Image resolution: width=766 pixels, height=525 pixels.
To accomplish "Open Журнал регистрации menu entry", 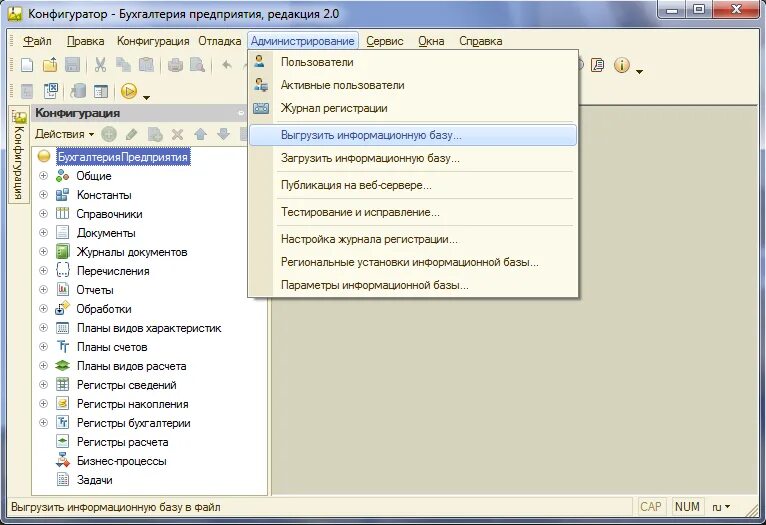I will point(413,108).
